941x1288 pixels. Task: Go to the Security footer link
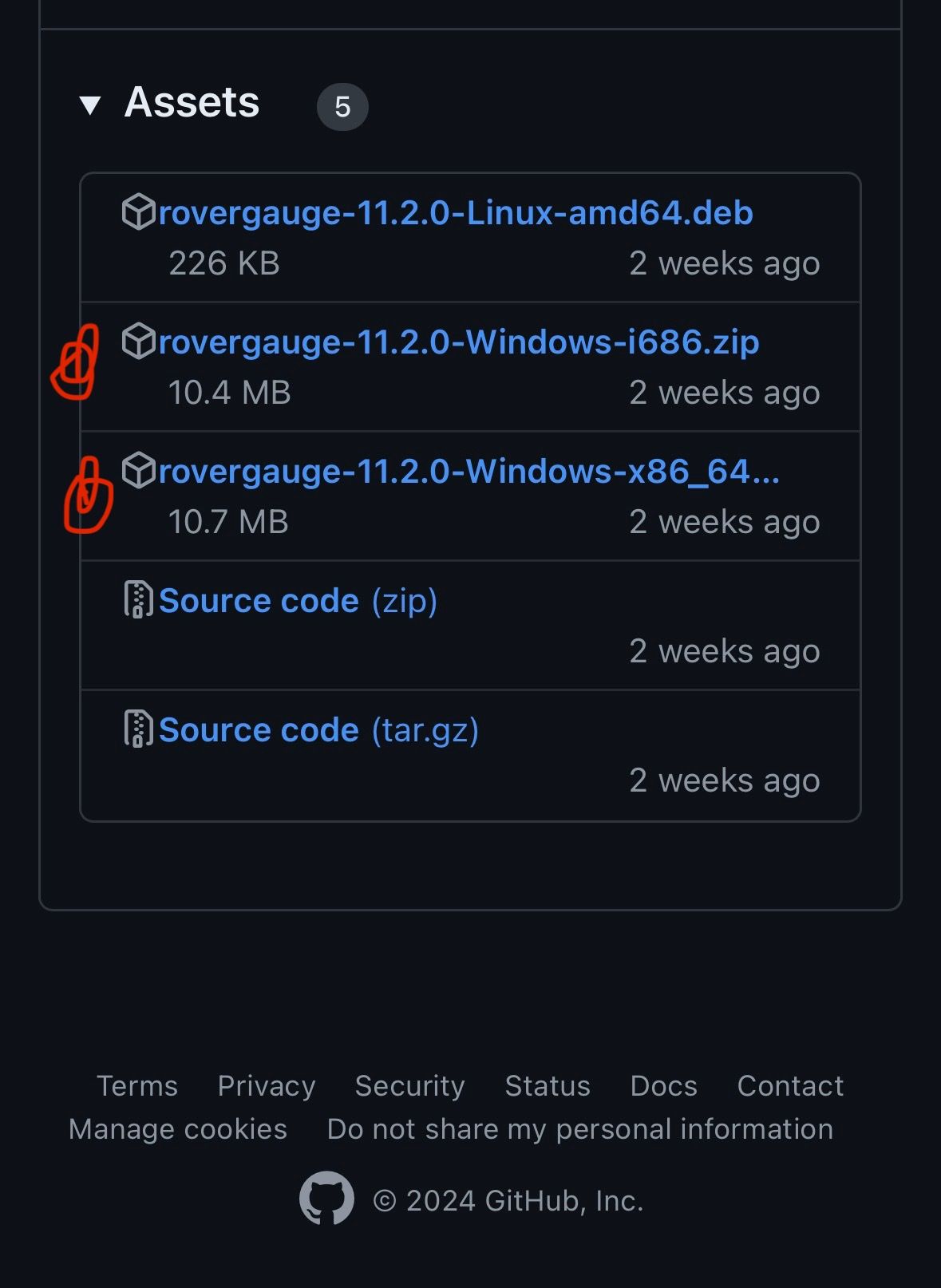[409, 1086]
